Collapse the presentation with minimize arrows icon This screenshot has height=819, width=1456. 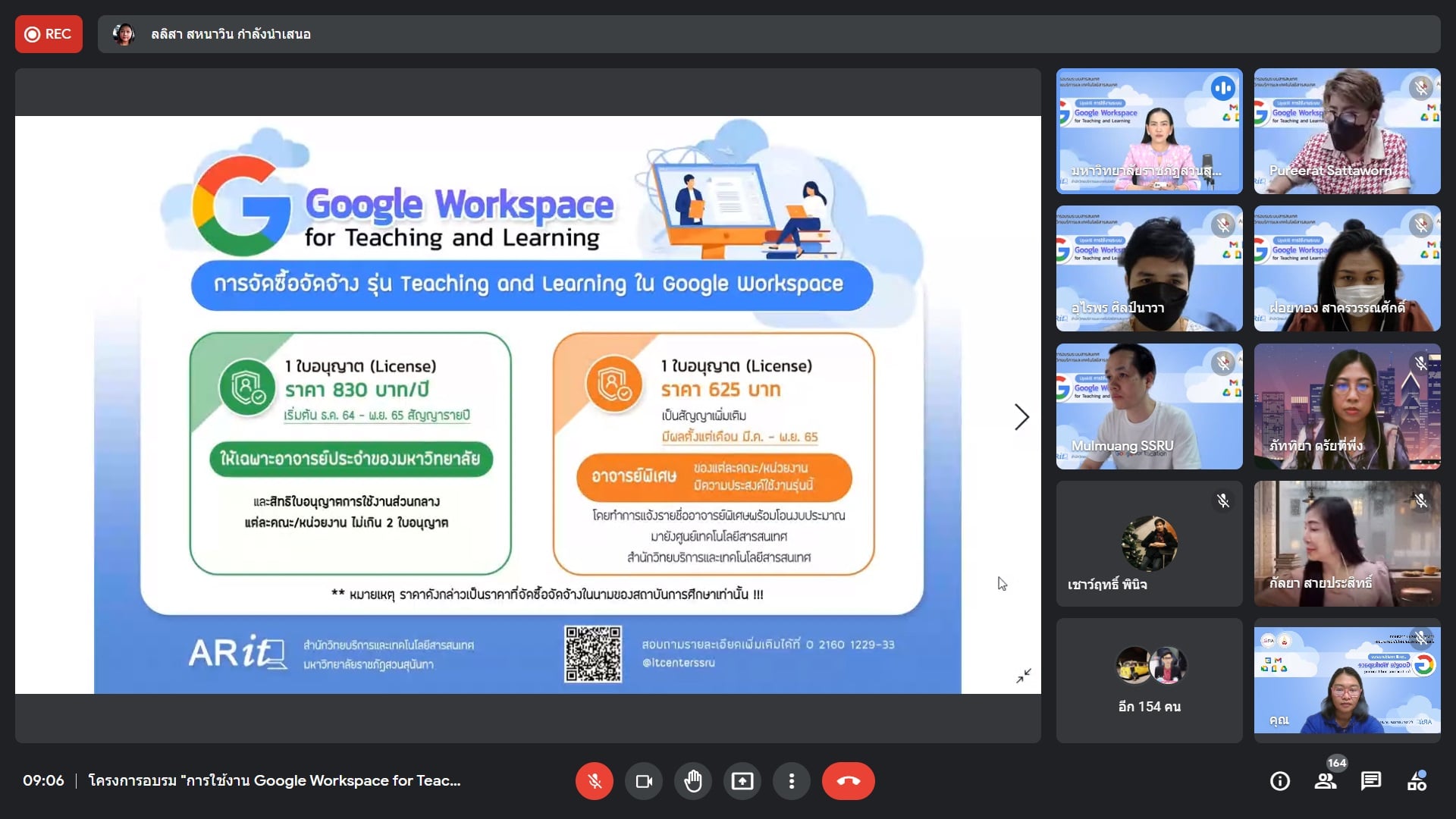click(x=1024, y=675)
